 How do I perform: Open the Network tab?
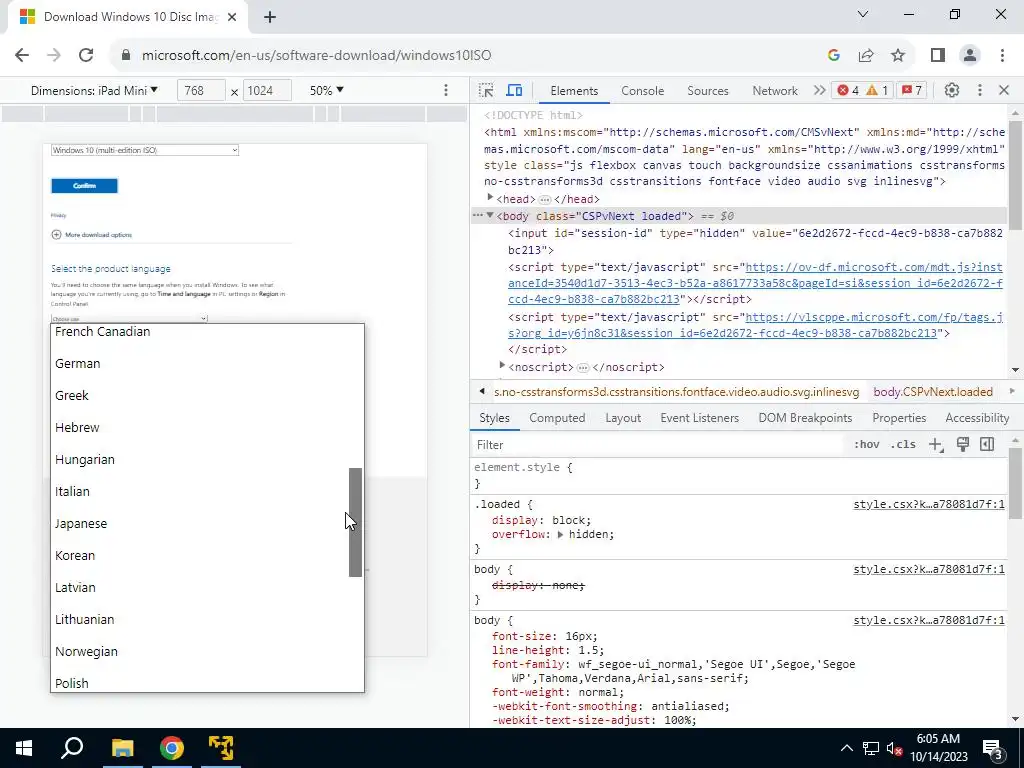[775, 91]
